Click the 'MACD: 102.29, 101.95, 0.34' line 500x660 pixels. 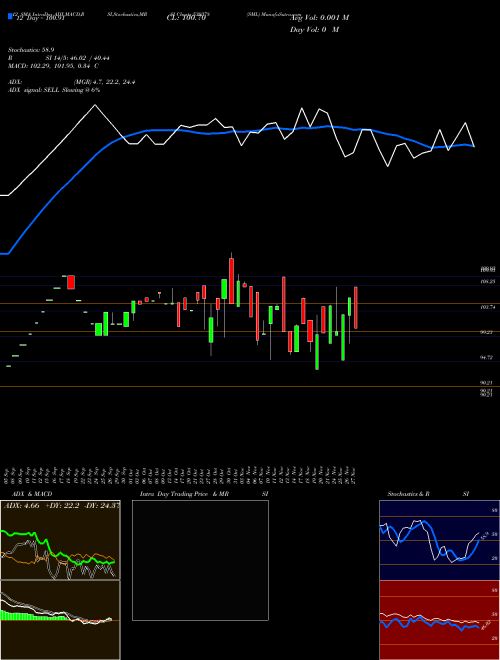tap(51, 66)
